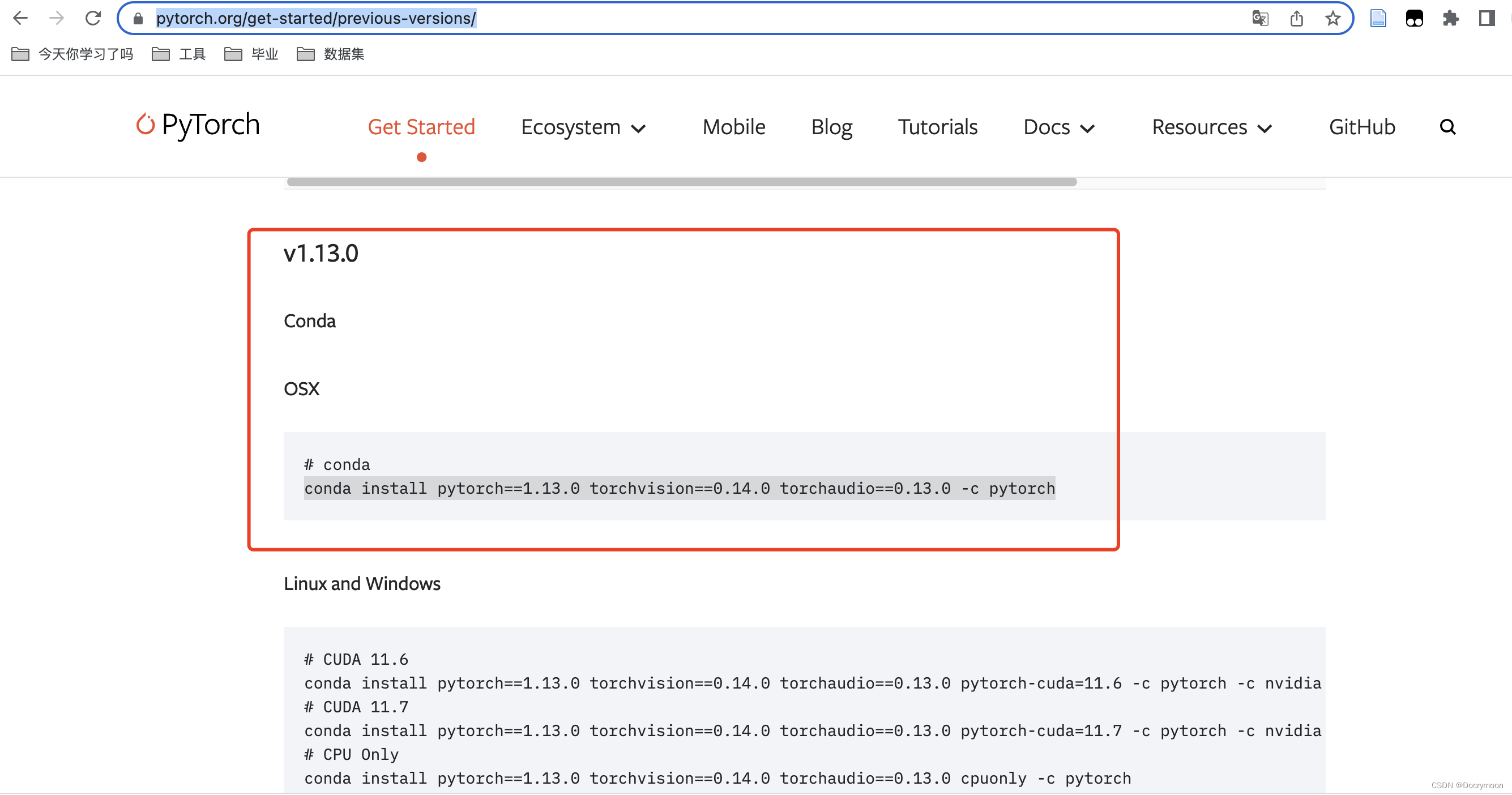The image size is (1512, 795).
Task: Click the browser back arrow
Action: coord(20,18)
